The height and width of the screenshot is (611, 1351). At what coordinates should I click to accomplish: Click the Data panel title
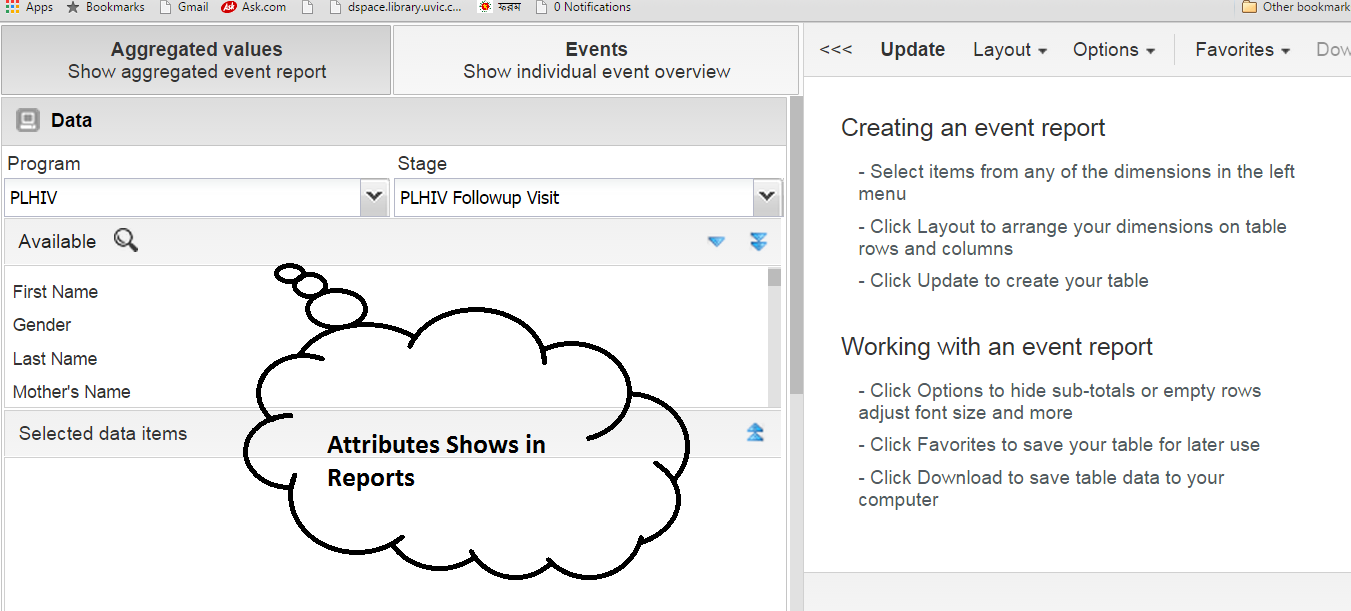(71, 120)
